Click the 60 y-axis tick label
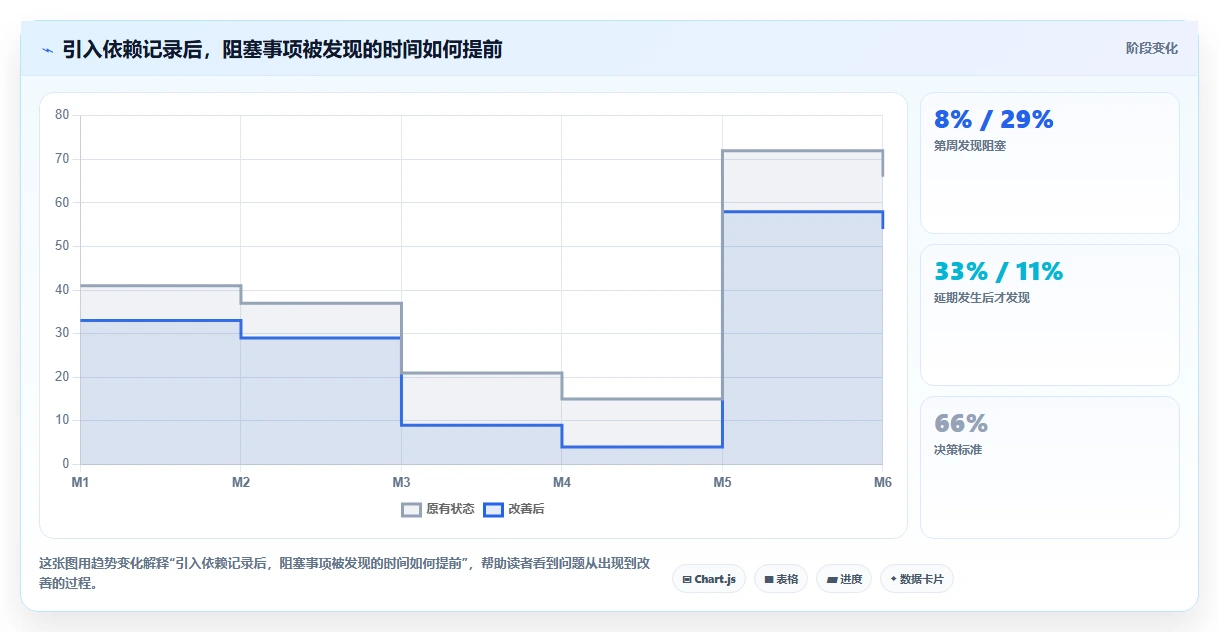Screen dimensions: 1219x632 (62, 202)
